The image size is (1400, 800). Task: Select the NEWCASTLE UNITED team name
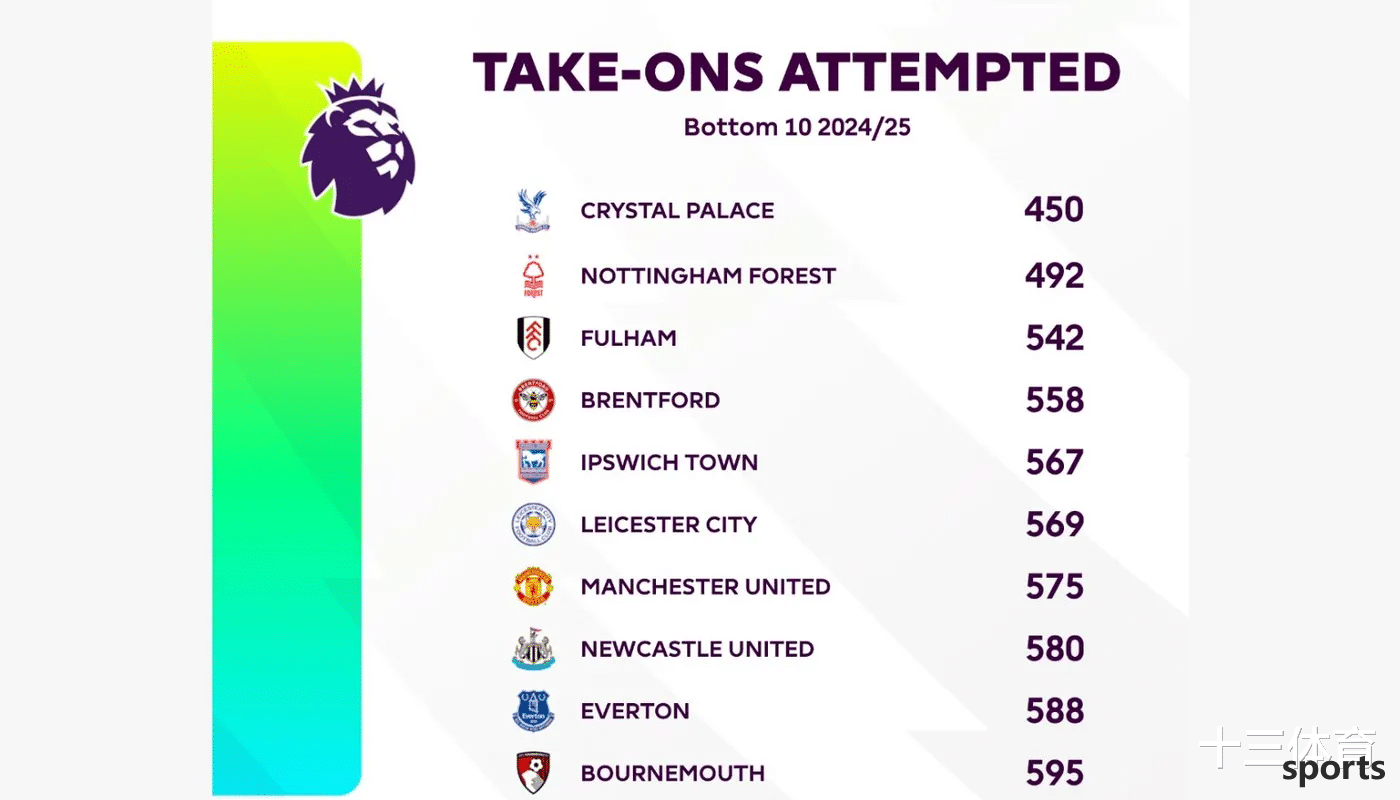[x=697, y=649]
